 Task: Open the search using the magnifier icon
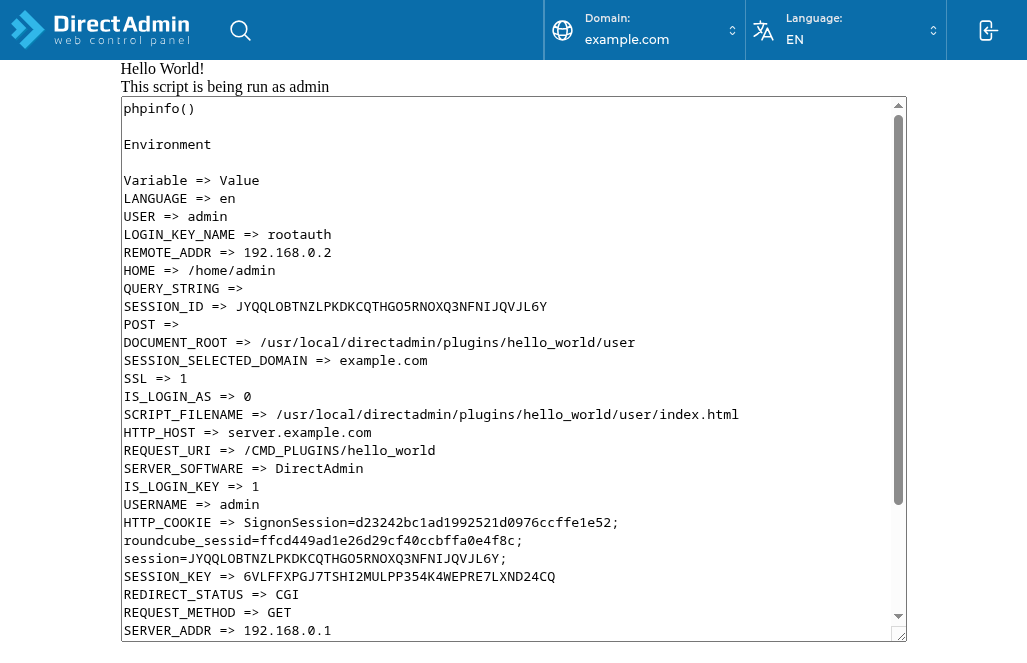coord(240,31)
